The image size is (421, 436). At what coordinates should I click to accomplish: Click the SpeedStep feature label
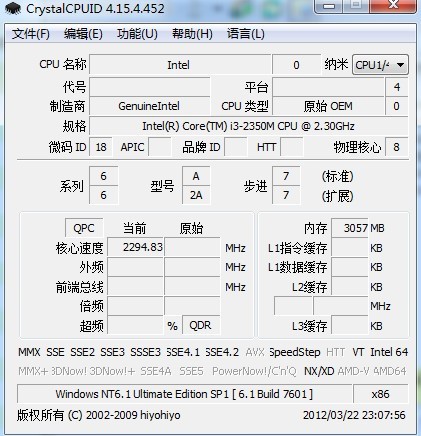pyautogui.click(x=295, y=352)
